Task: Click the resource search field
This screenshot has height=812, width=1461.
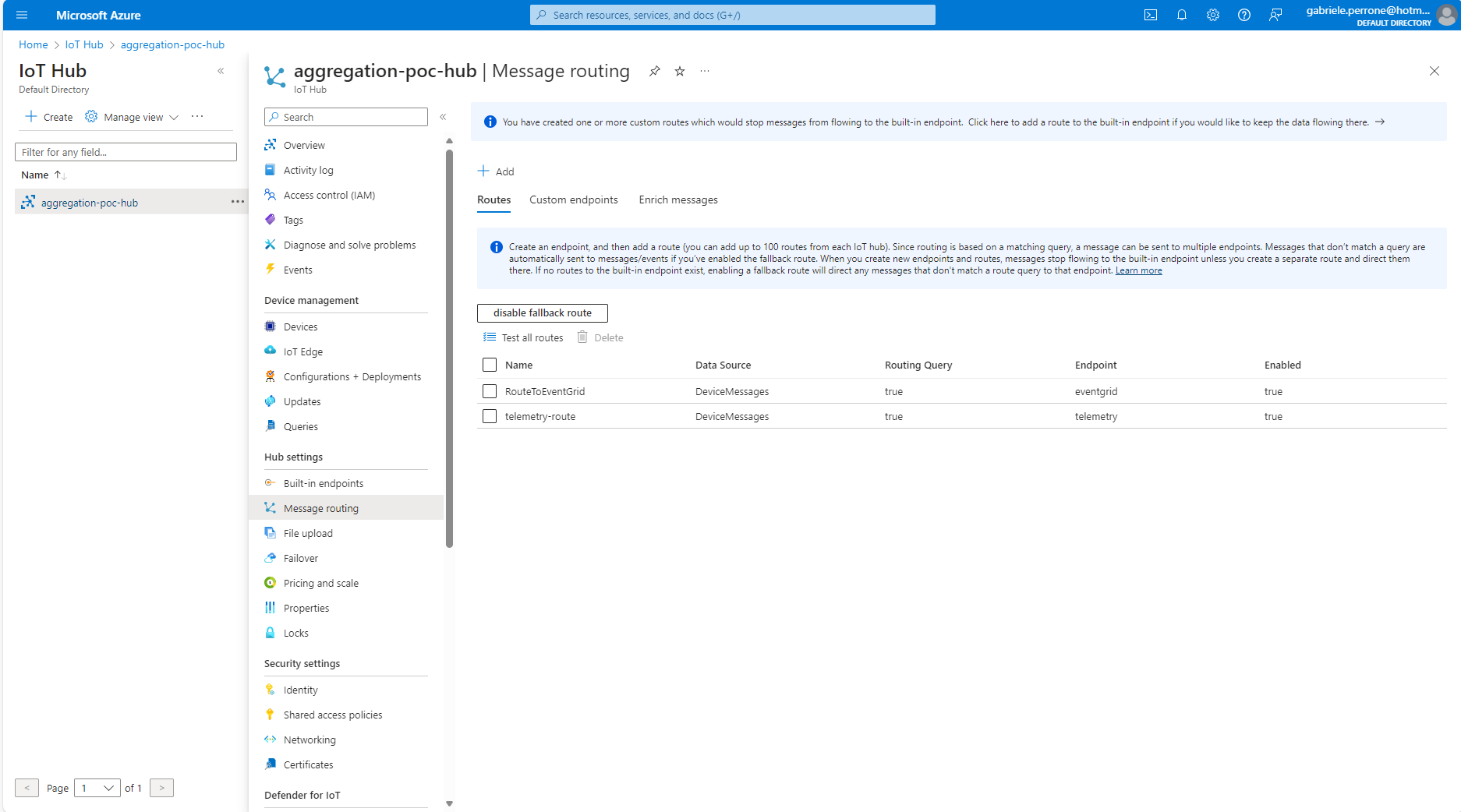Action: (x=731, y=14)
